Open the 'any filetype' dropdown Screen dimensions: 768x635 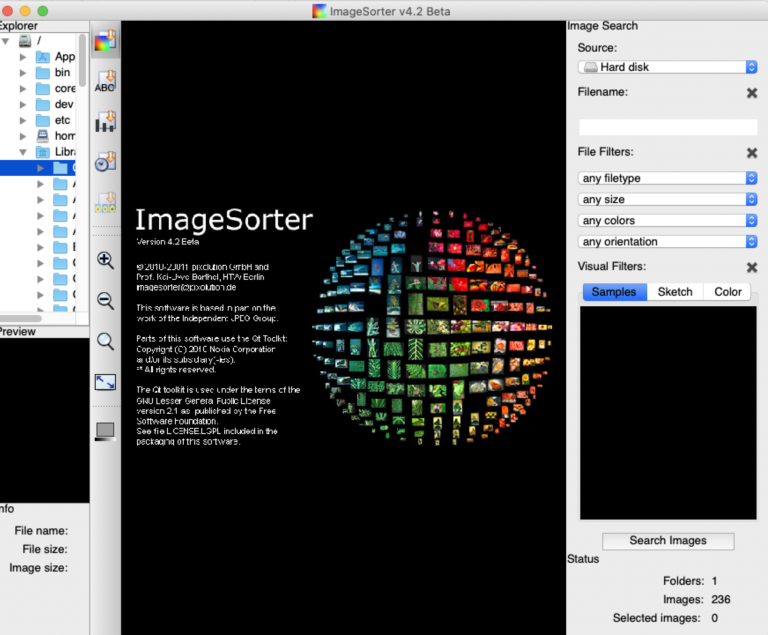[x=668, y=178]
